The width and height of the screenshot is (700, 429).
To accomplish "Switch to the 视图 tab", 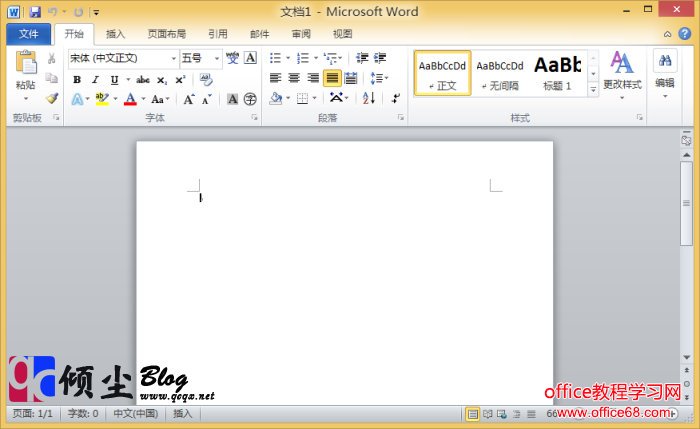I will pos(342,34).
